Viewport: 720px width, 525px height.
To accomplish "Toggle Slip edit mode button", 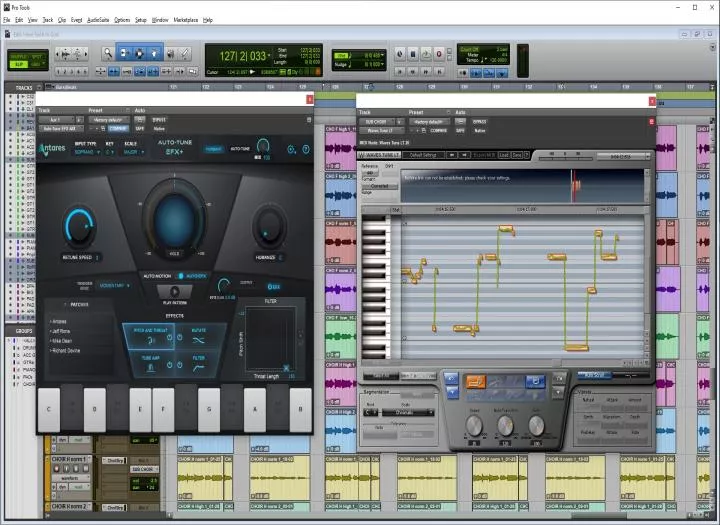I will (19, 65).
